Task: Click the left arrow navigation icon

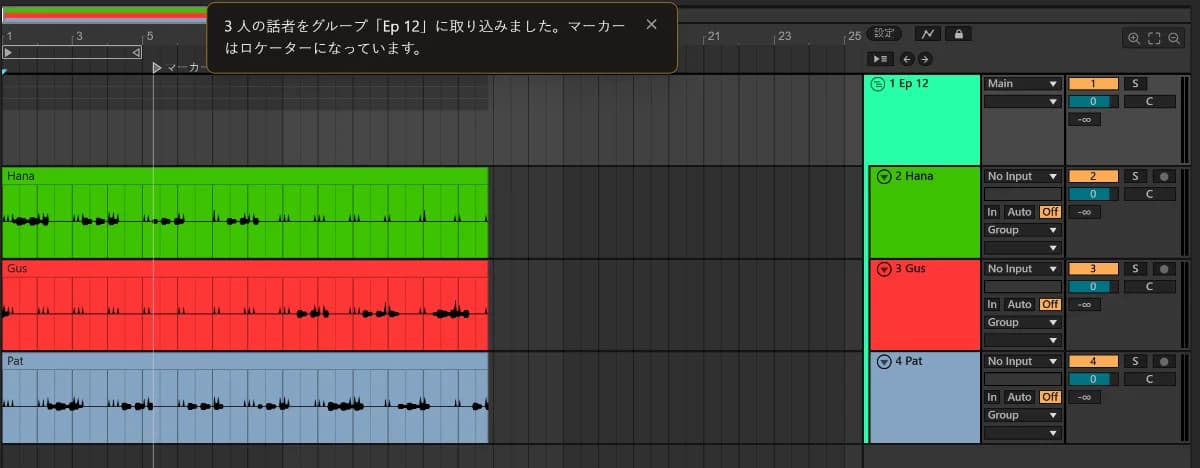Action: click(907, 59)
